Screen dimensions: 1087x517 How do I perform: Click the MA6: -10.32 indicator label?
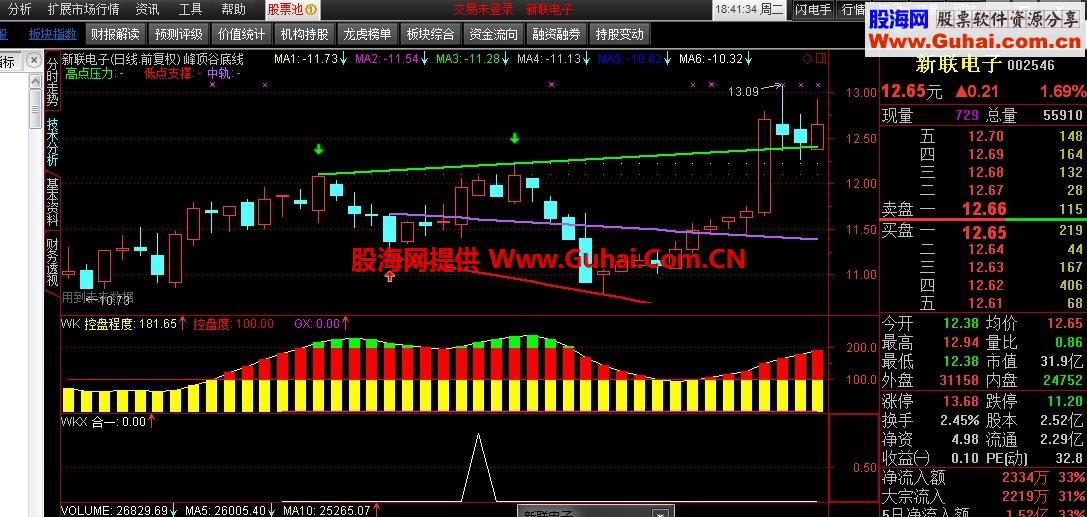715,59
